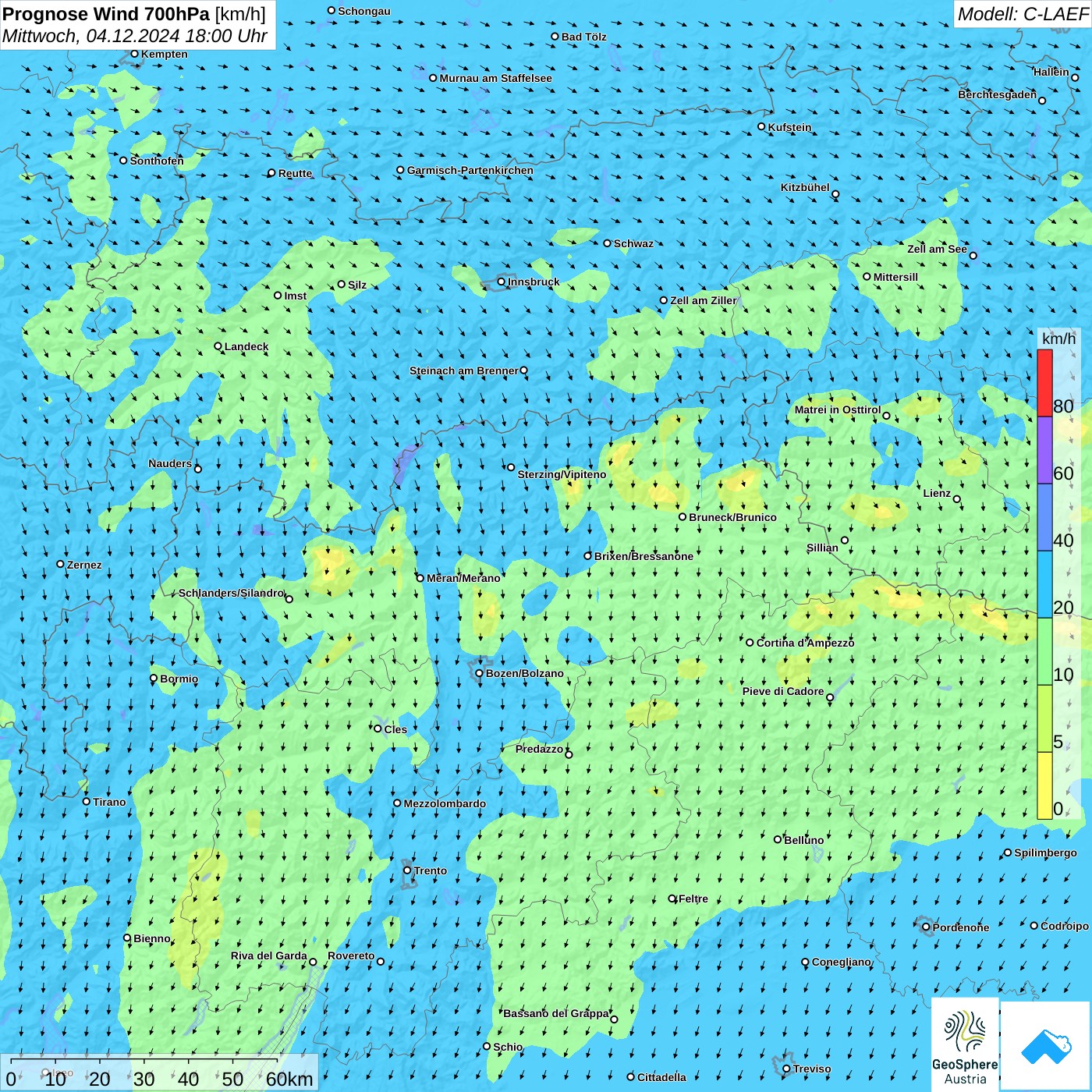Click the 'Bormio' city label
The image size is (1092, 1092).
[179, 679]
